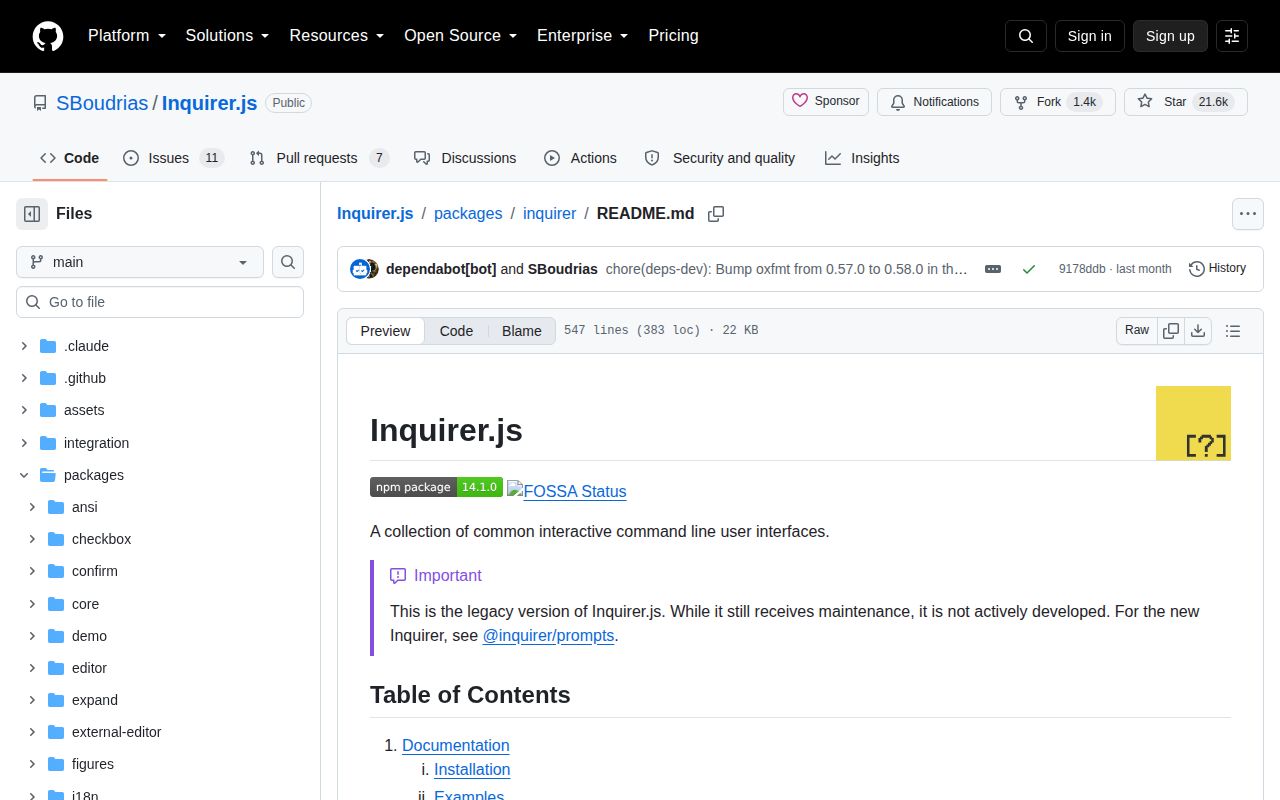Go to Pricing page
Viewport: 1280px width, 800px height.
[673, 35]
